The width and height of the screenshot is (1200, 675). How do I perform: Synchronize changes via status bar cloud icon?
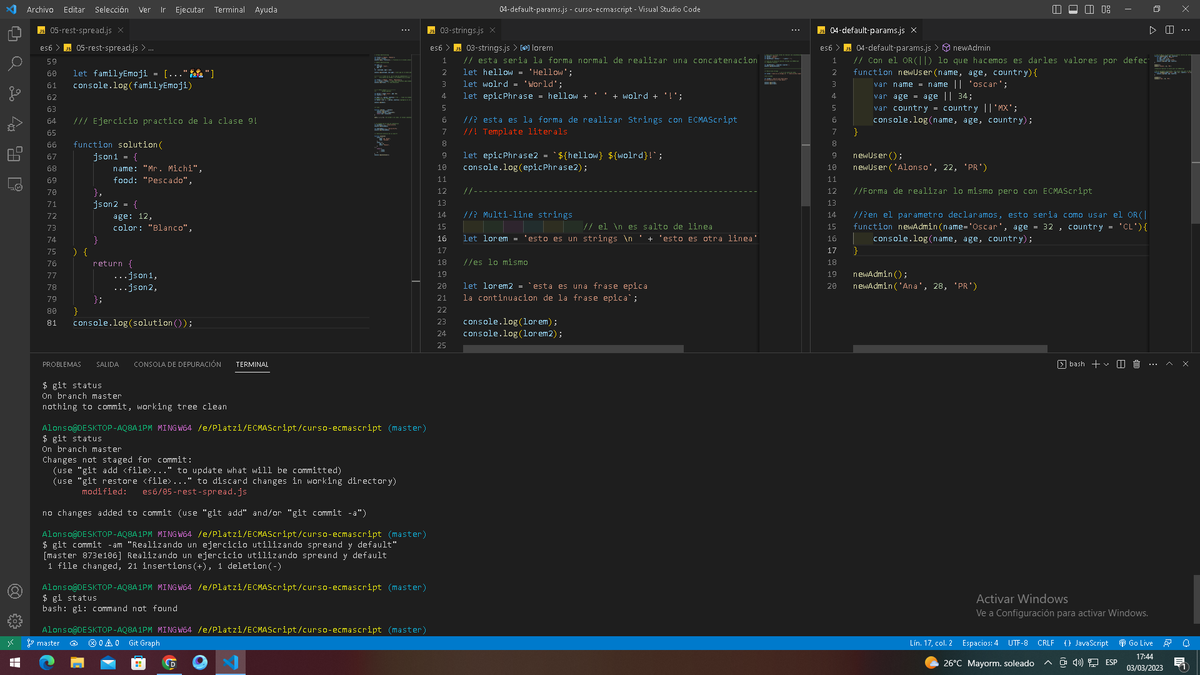pyautogui.click(x=75, y=643)
